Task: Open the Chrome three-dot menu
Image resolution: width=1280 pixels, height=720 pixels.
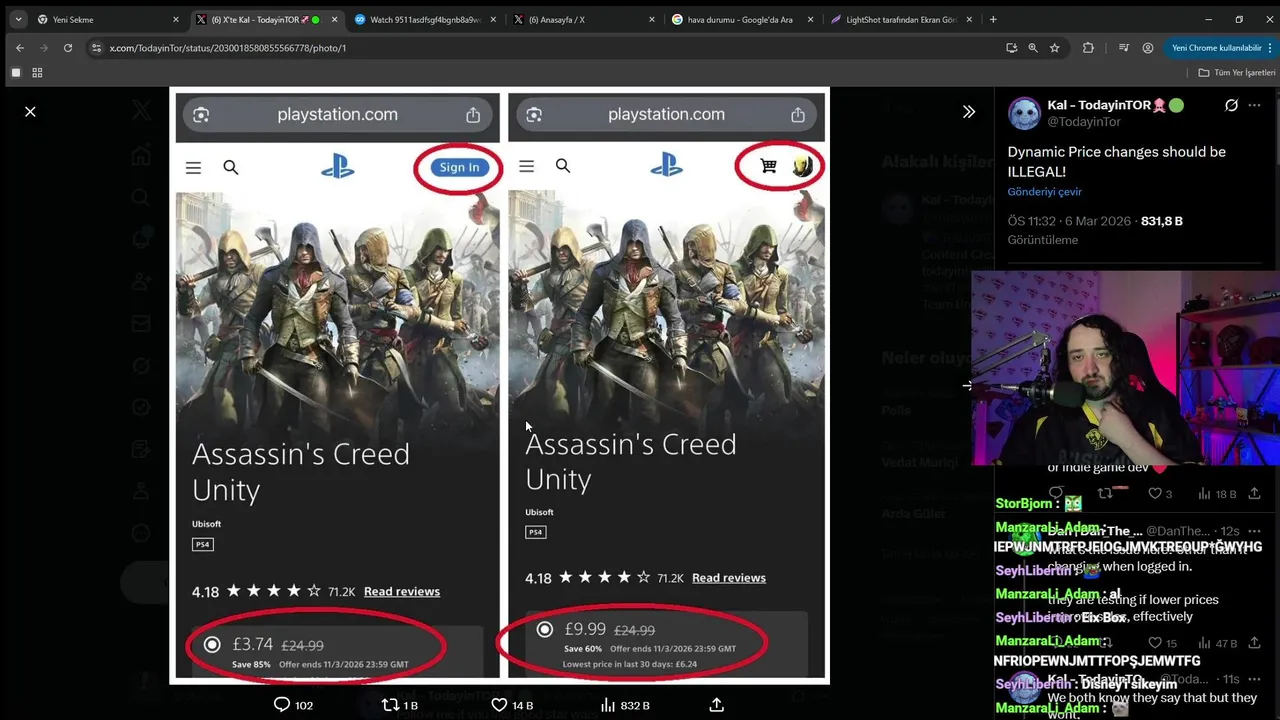Action: [x=1268, y=47]
